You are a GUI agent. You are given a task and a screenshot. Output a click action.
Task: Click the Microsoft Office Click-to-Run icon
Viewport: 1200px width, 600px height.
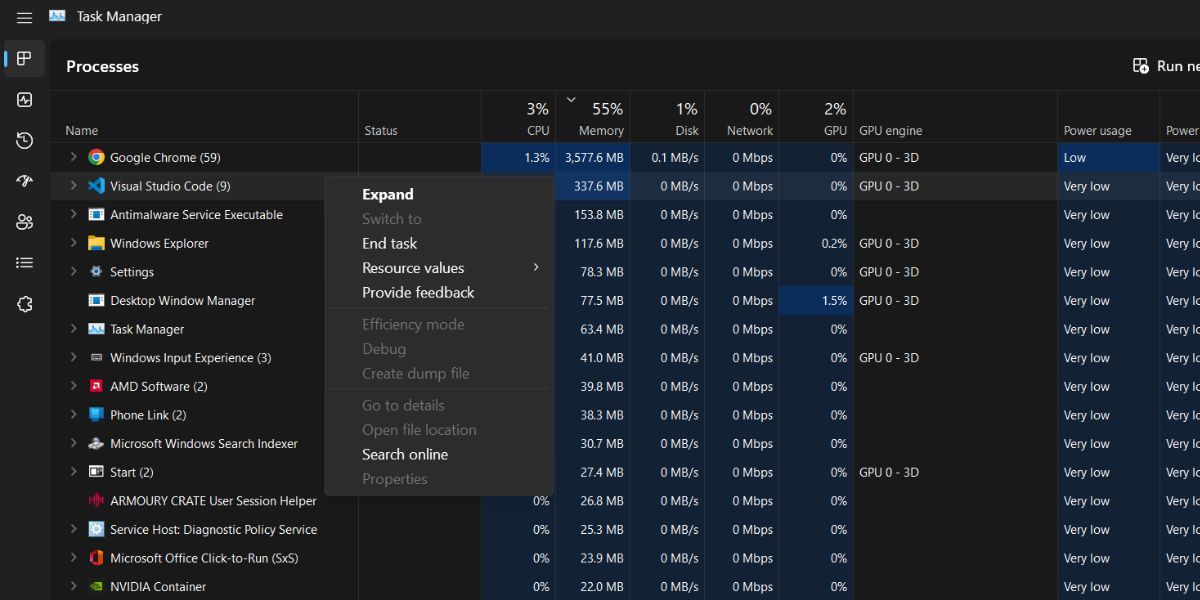(96, 558)
